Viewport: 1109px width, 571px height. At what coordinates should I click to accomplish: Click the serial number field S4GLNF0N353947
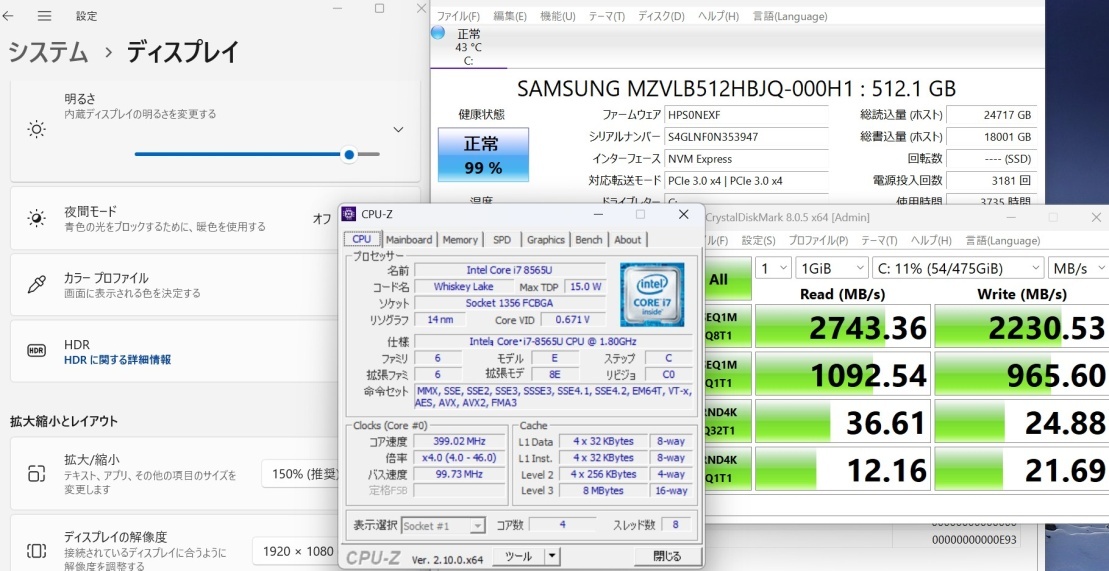click(745, 137)
